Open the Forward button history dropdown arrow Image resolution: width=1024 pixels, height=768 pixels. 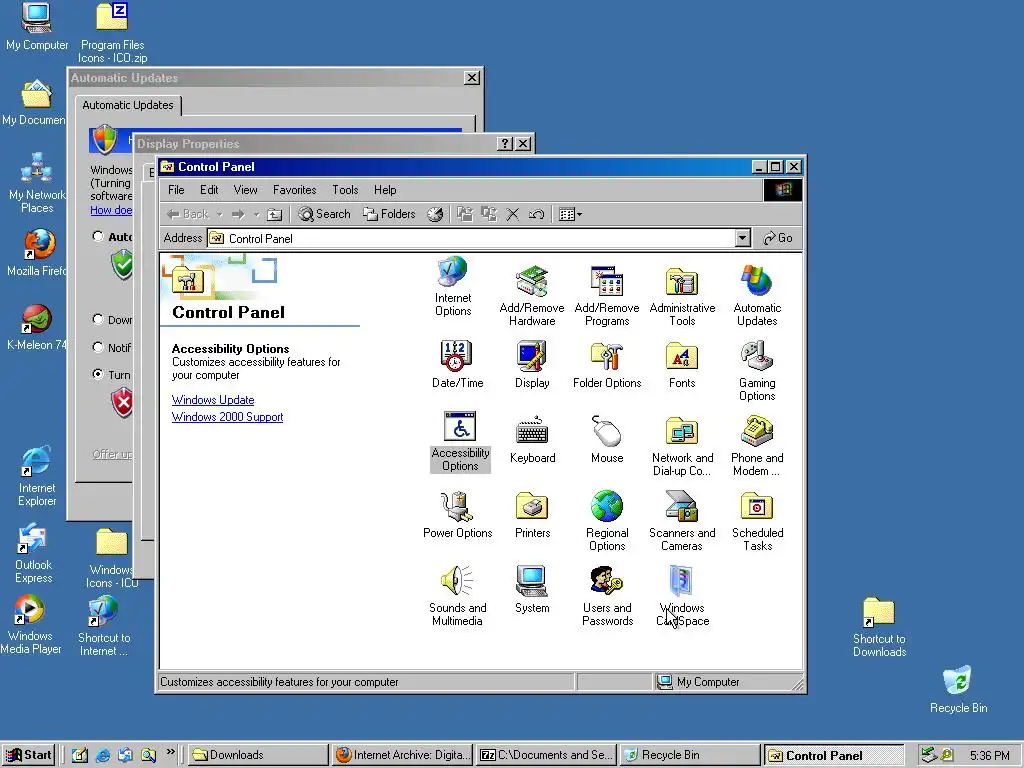click(x=257, y=214)
